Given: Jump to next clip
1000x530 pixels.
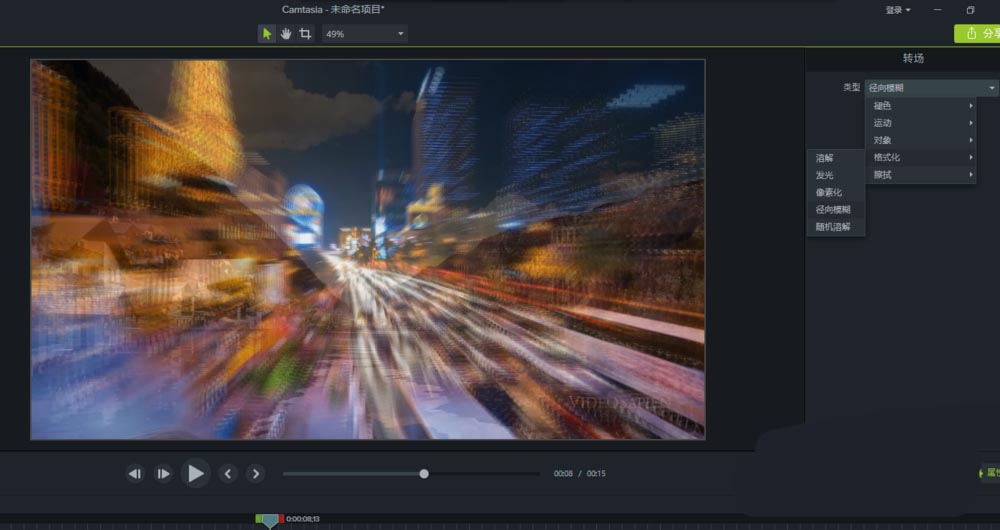Looking at the screenshot, I should click(x=256, y=474).
